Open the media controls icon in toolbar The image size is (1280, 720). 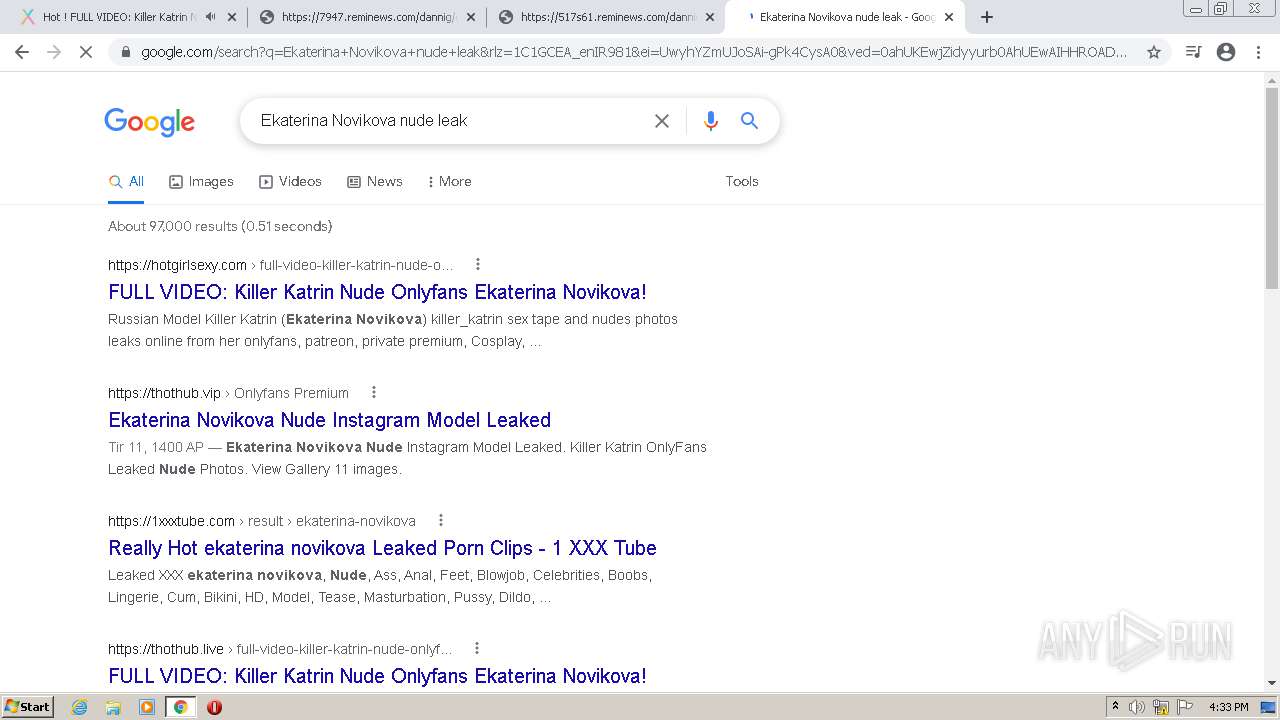click(x=1193, y=52)
